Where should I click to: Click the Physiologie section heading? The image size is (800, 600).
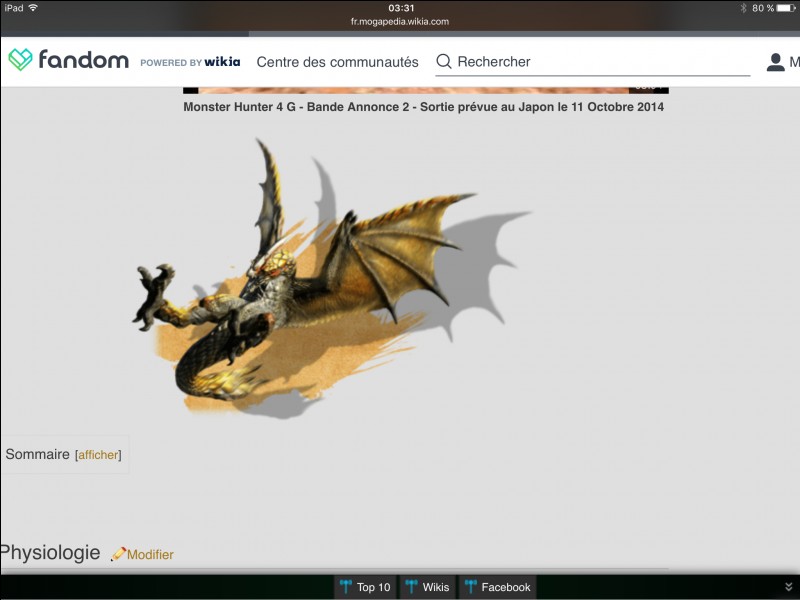pos(51,553)
